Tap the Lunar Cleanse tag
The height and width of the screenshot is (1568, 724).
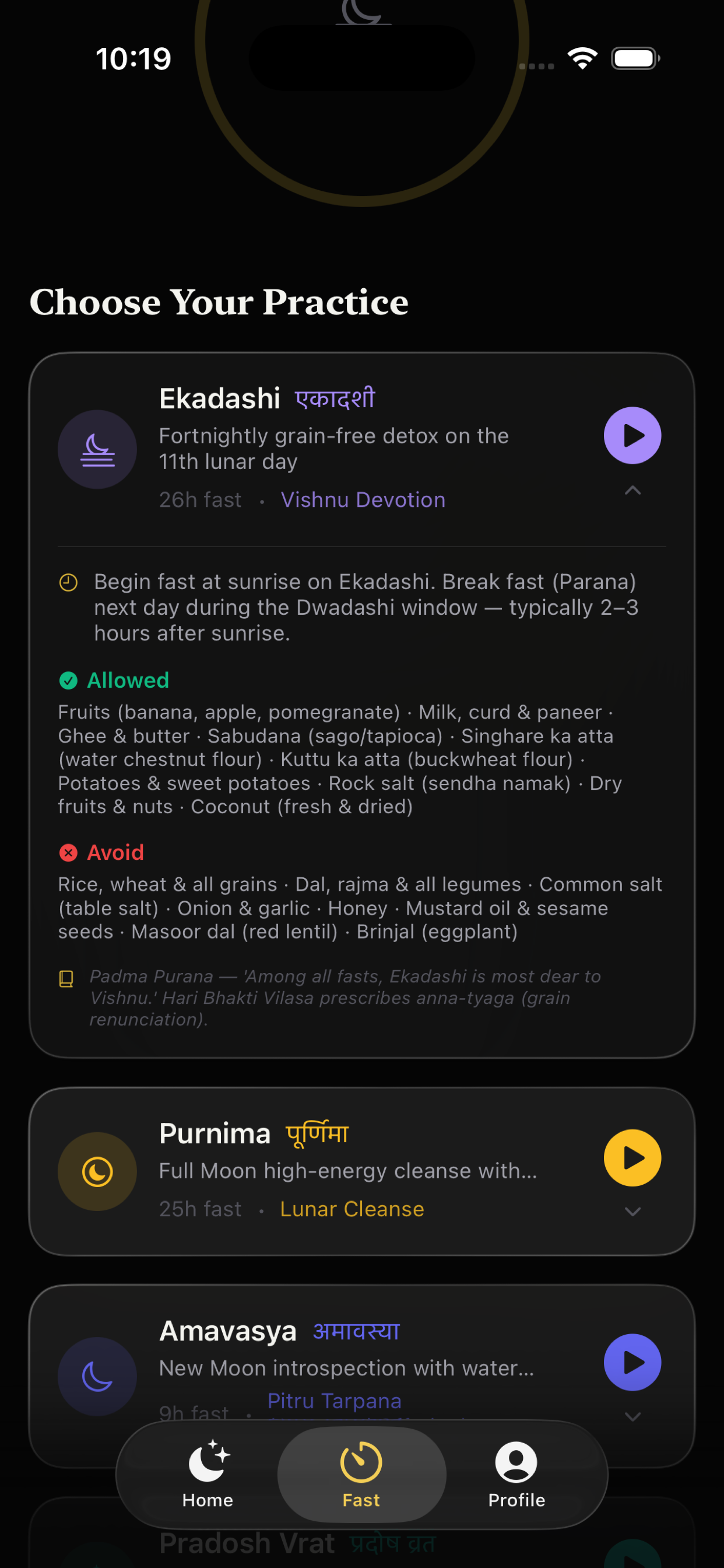[352, 1209]
